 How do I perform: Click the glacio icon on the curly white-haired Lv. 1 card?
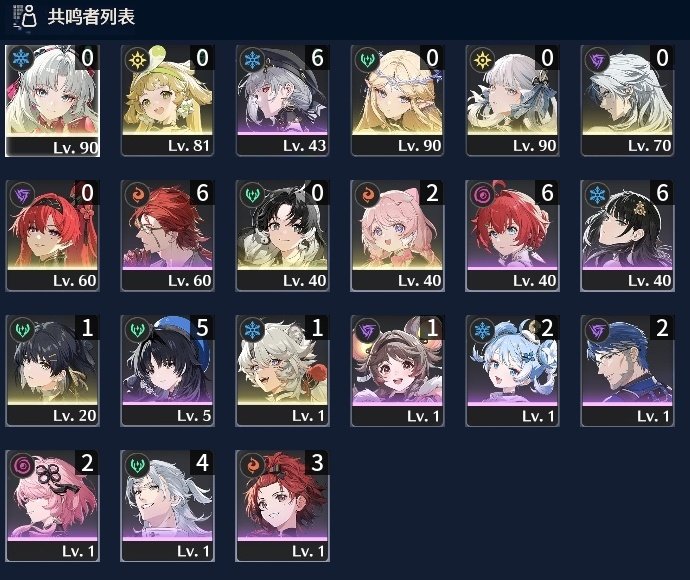point(252,330)
